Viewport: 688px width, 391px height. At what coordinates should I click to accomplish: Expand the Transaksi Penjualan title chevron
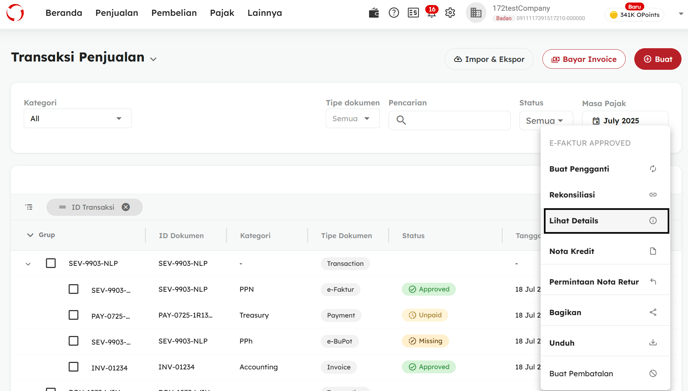(x=153, y=59)
